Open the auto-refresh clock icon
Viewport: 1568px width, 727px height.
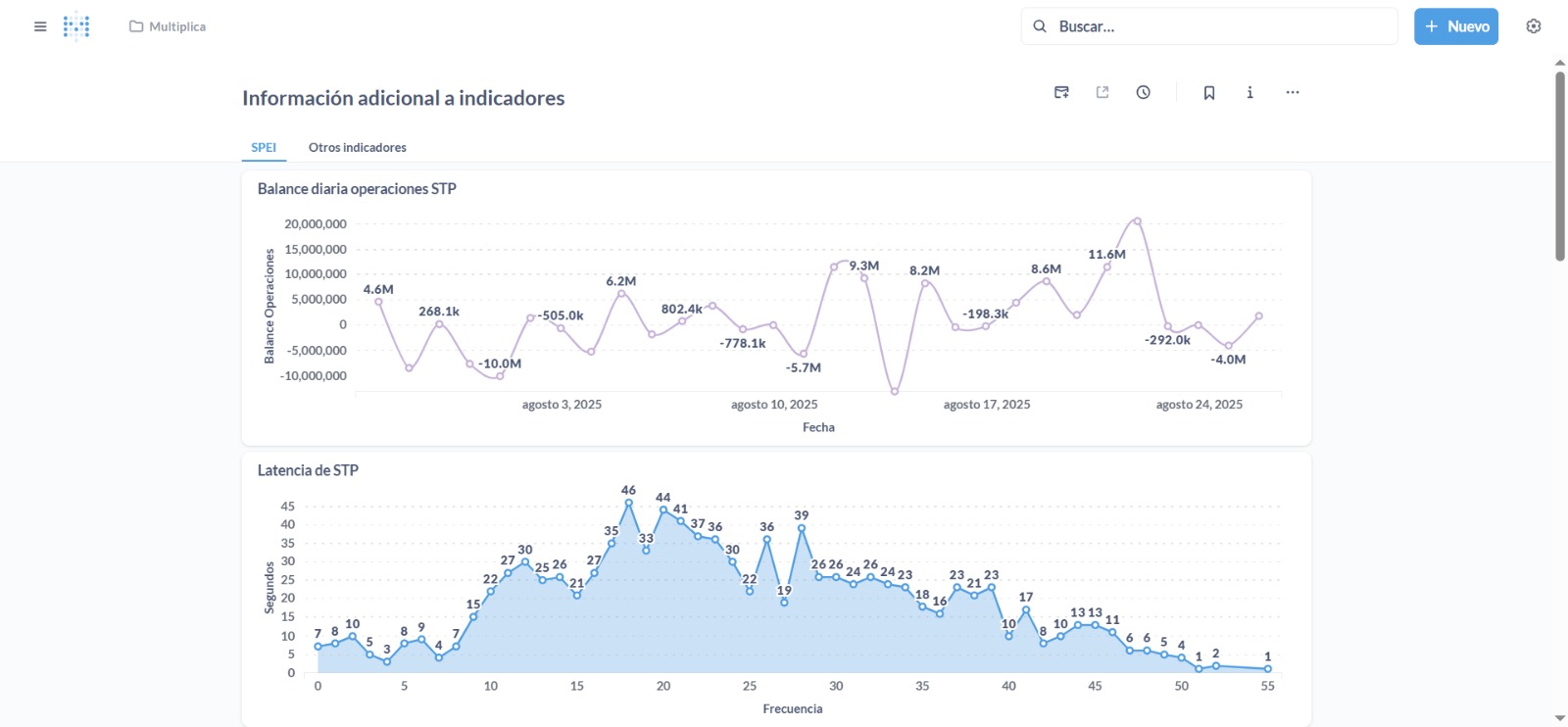point(1144,92)
